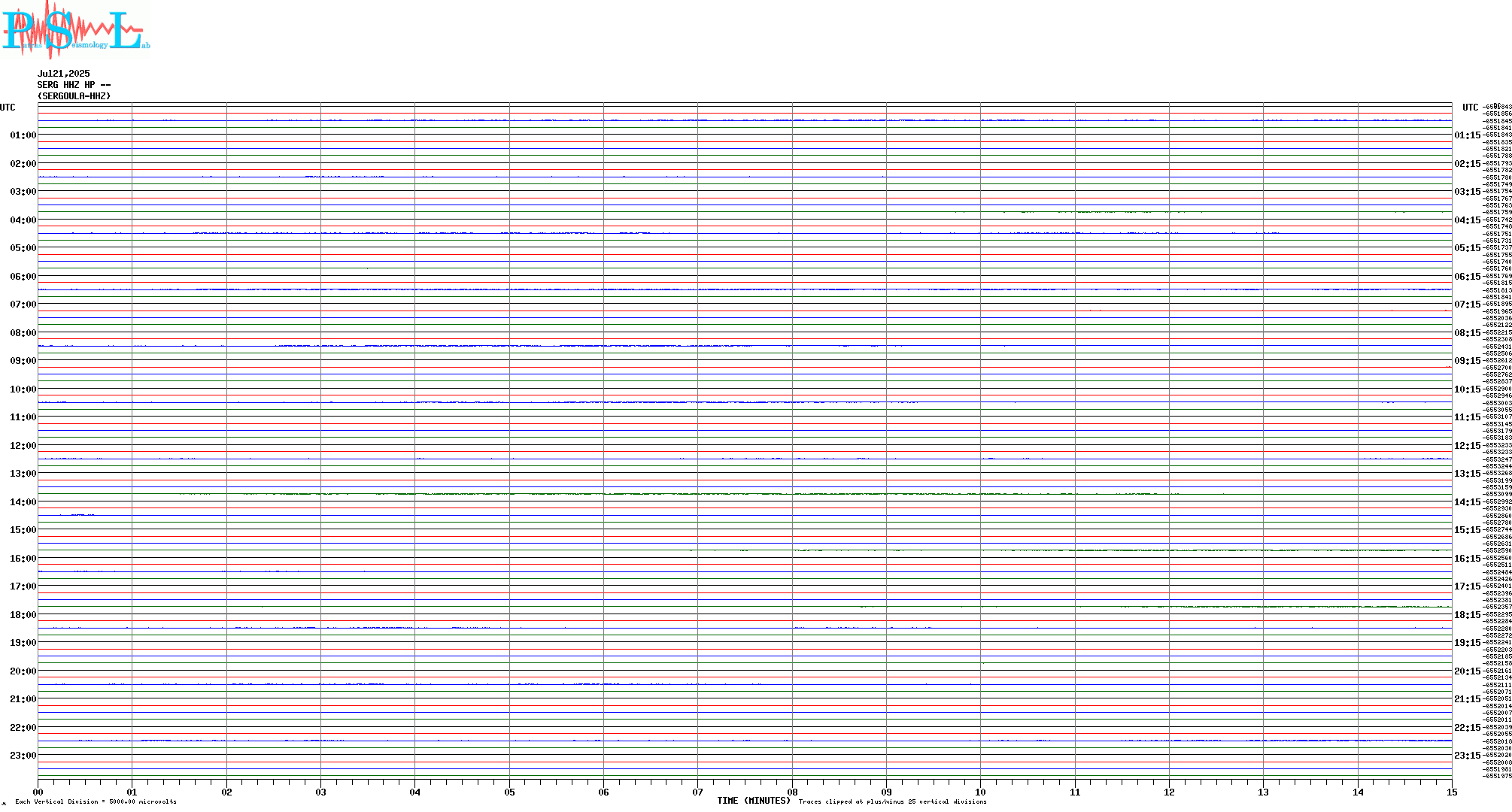
Task: Click the 15 minute tick label
Action: click(1452, 792)
